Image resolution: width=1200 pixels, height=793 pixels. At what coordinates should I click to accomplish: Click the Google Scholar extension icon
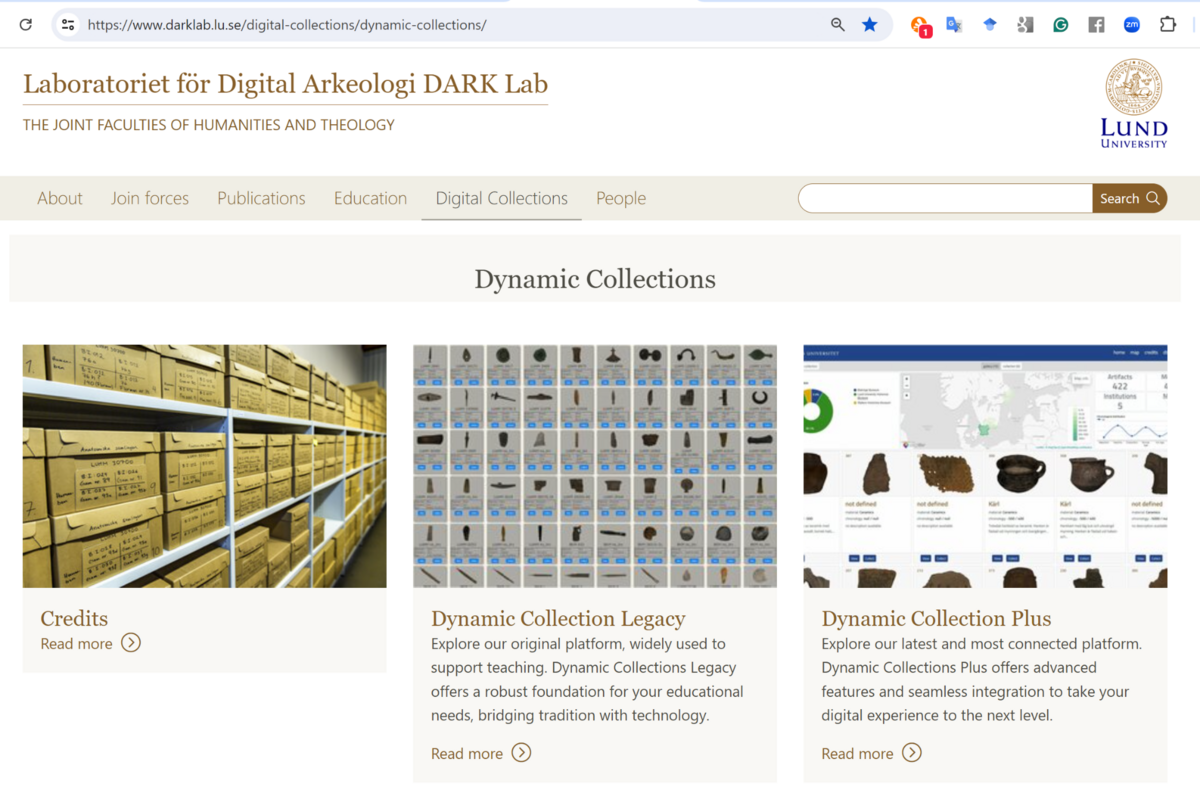1024,24
